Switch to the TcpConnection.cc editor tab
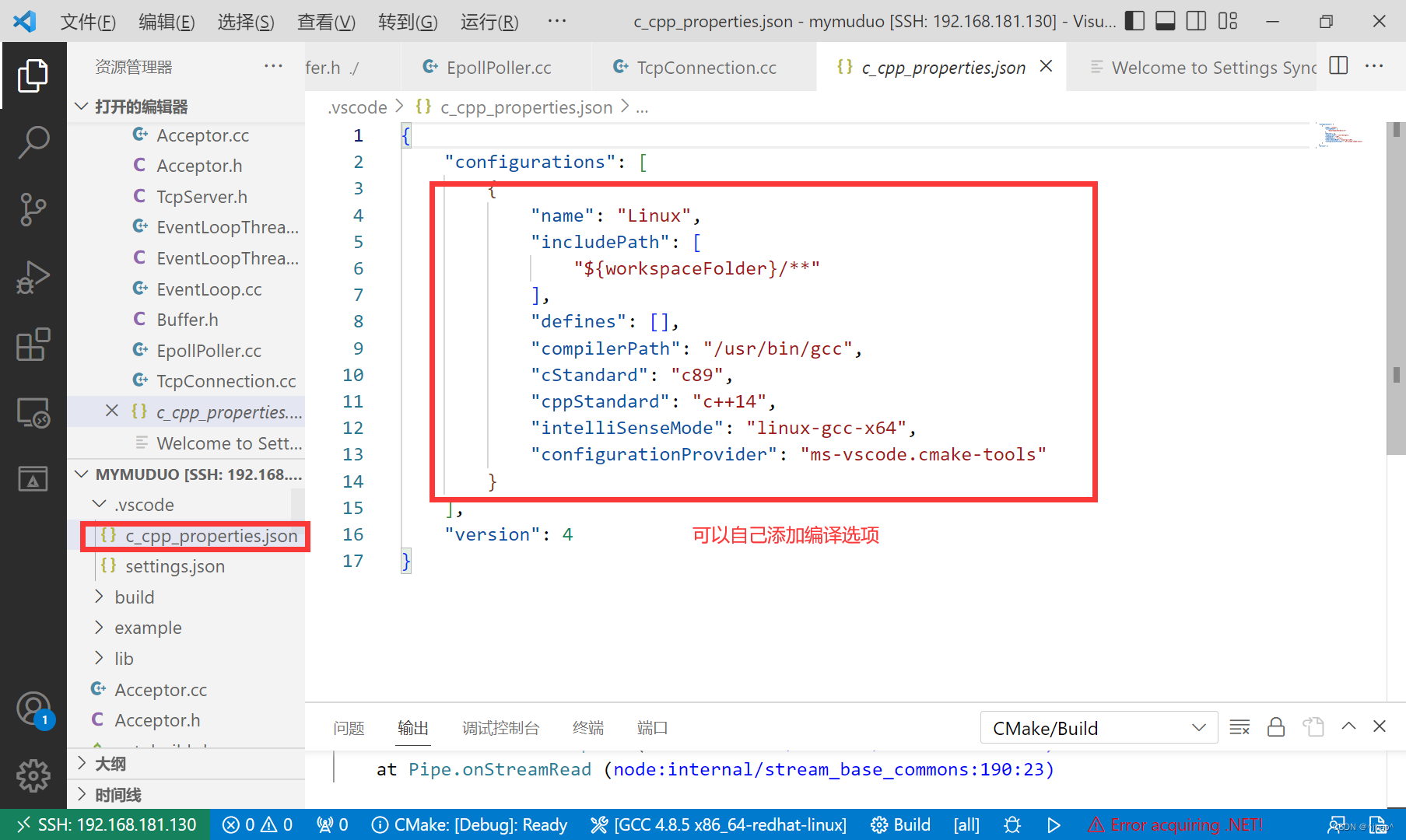1406x840 pixels. 695,67
